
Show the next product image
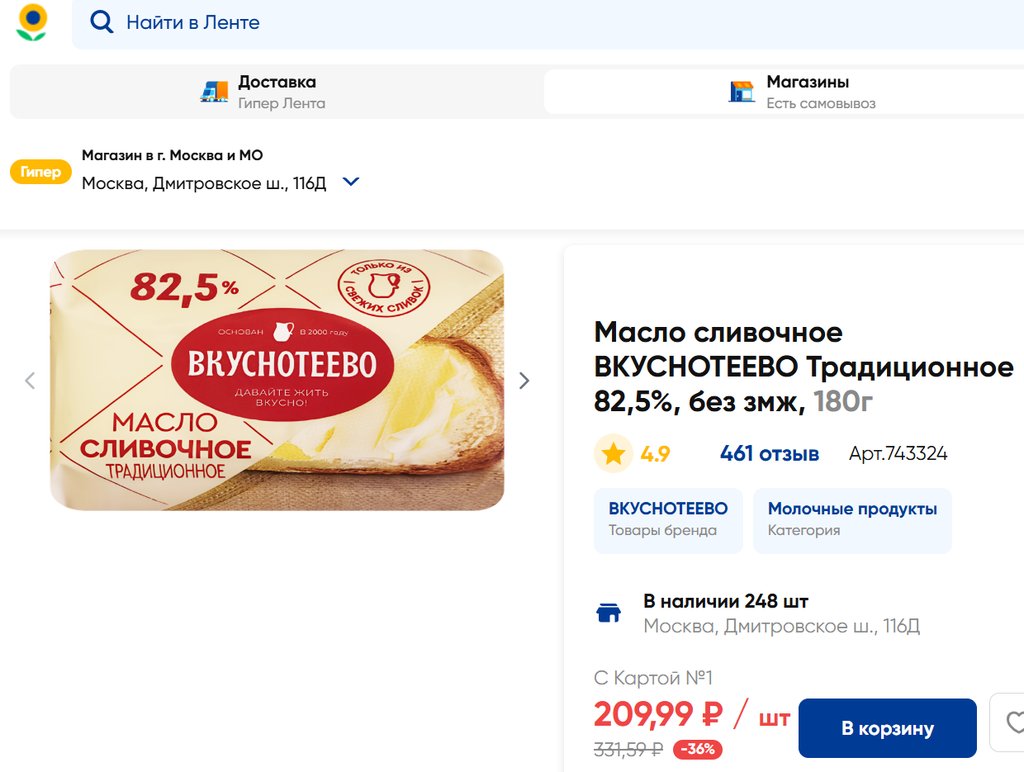524,380
